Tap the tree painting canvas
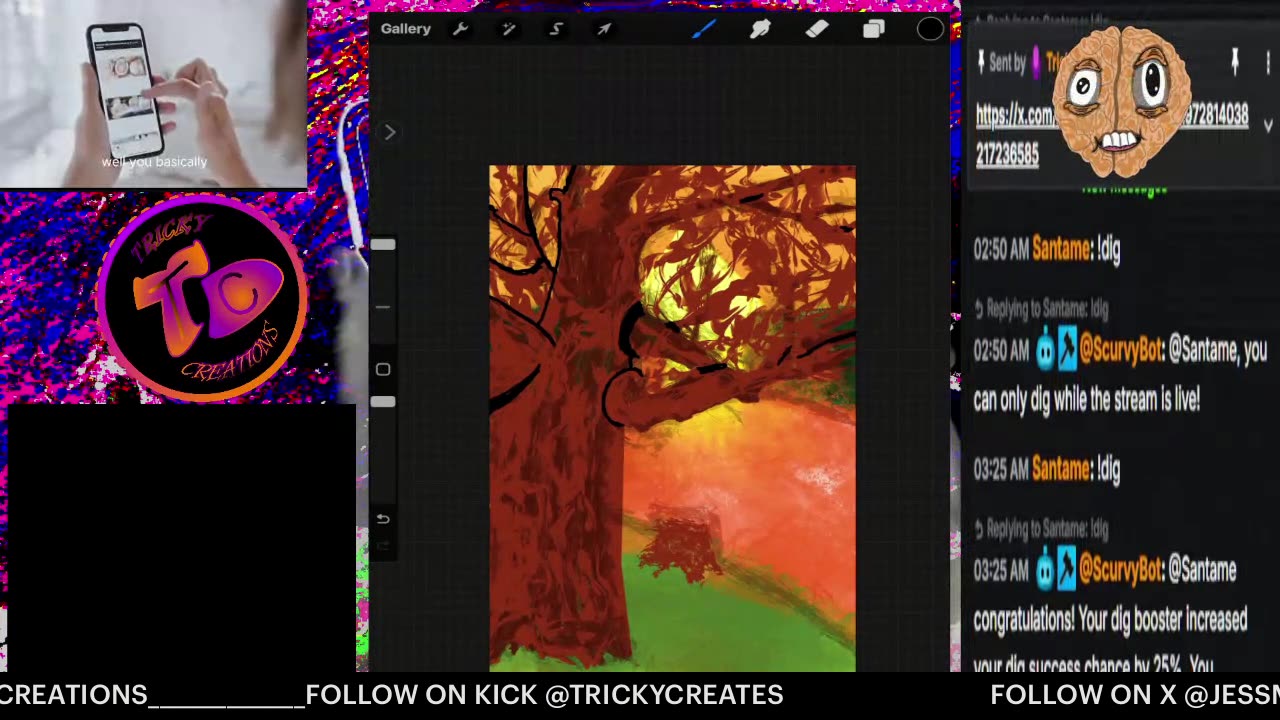Viewport: 1280px width, 720px height. pos(672,418)
